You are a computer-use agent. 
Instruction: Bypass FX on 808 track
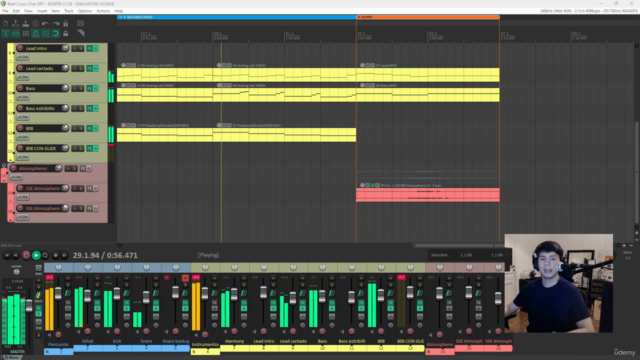tap(96, 129)
